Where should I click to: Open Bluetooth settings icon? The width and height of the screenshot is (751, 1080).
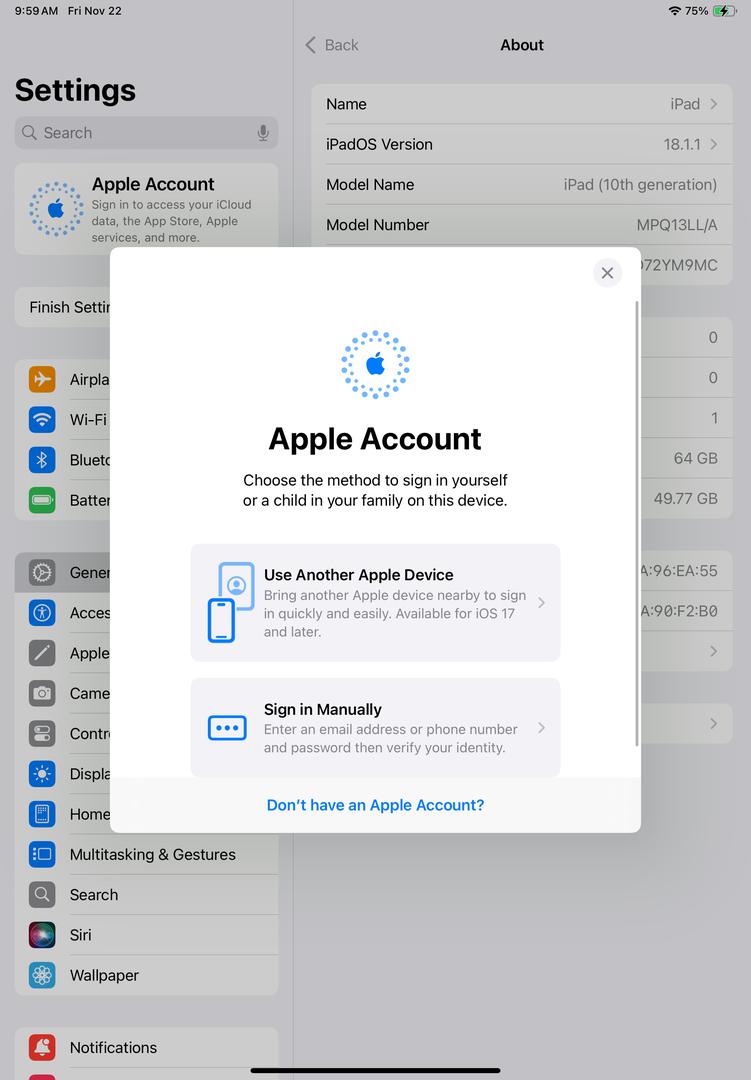[x=42, y=459]
